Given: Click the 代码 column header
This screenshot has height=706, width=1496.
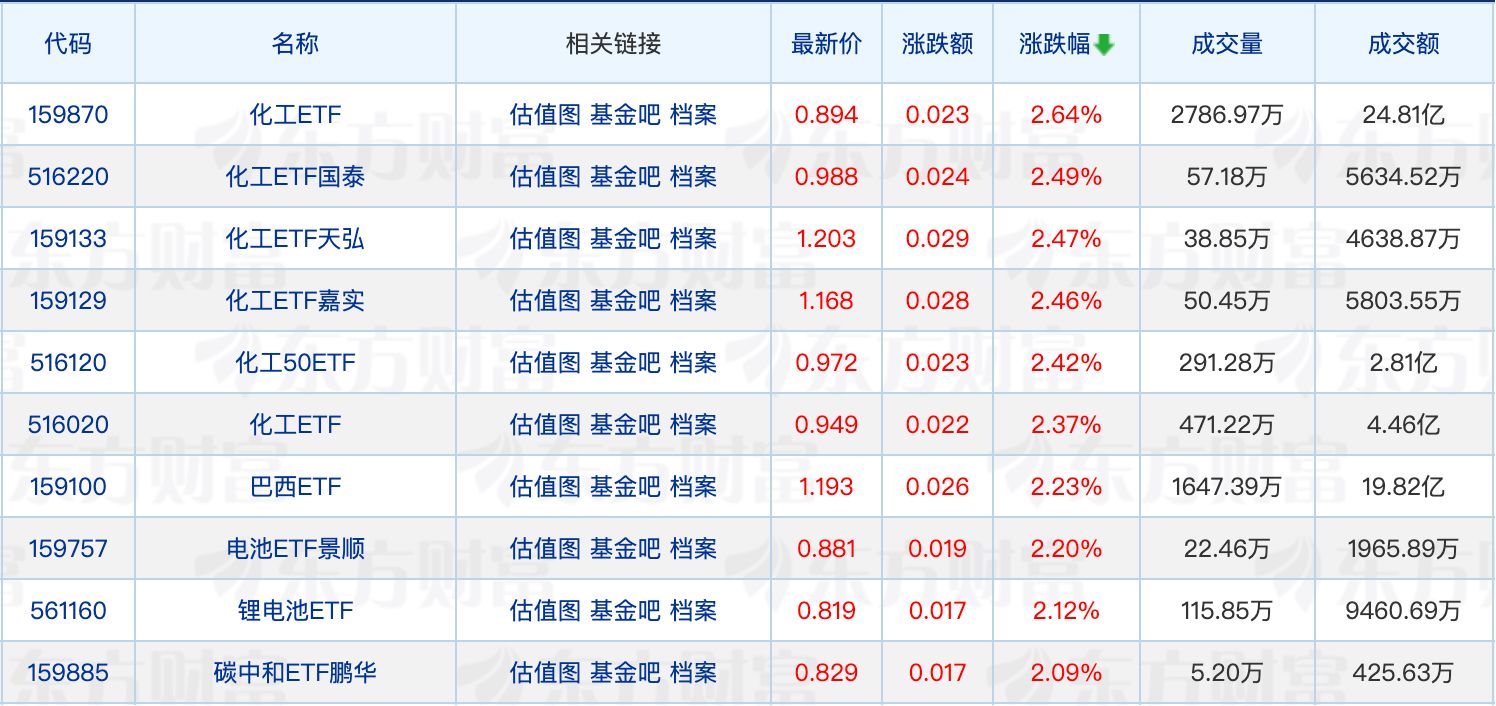Looking at the screenshot, I should pyautogui.click(x=68, y=44).
